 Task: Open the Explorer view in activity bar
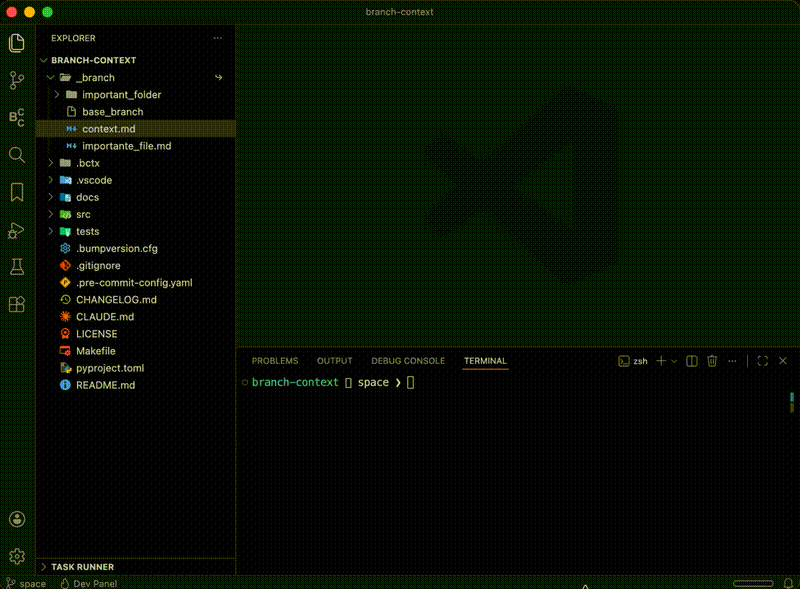pyautogui.click(x=17, y=43)
